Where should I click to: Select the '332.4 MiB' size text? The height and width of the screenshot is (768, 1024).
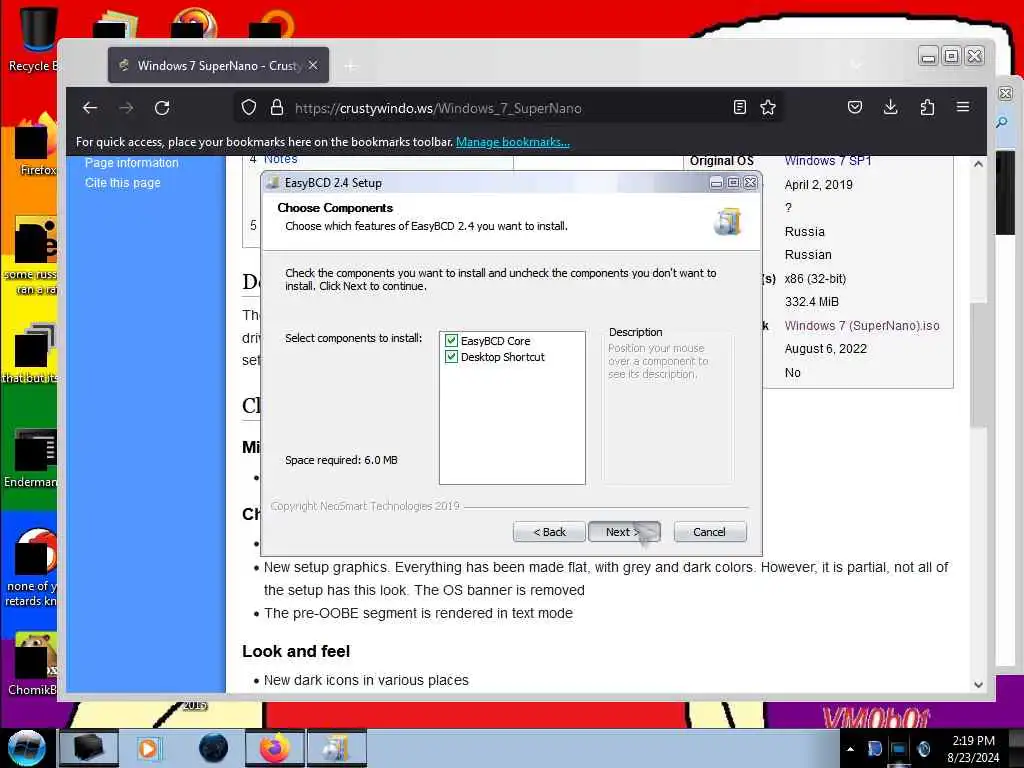click(x=812, y=302)
